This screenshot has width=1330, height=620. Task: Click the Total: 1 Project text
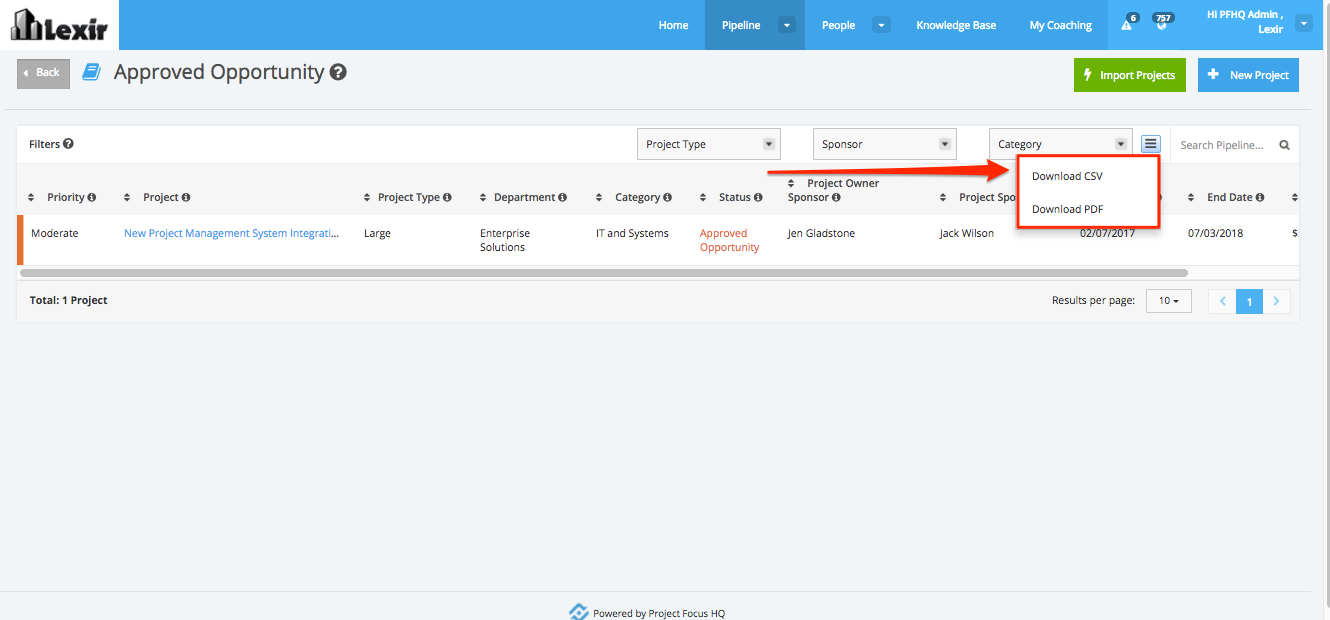pyautogui.click(x=68, y=300)
